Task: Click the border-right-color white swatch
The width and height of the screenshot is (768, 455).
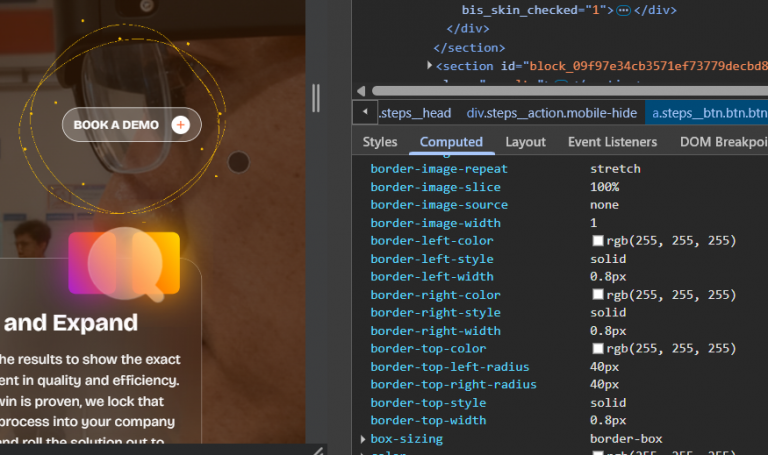Action: (x=598, y=294)
